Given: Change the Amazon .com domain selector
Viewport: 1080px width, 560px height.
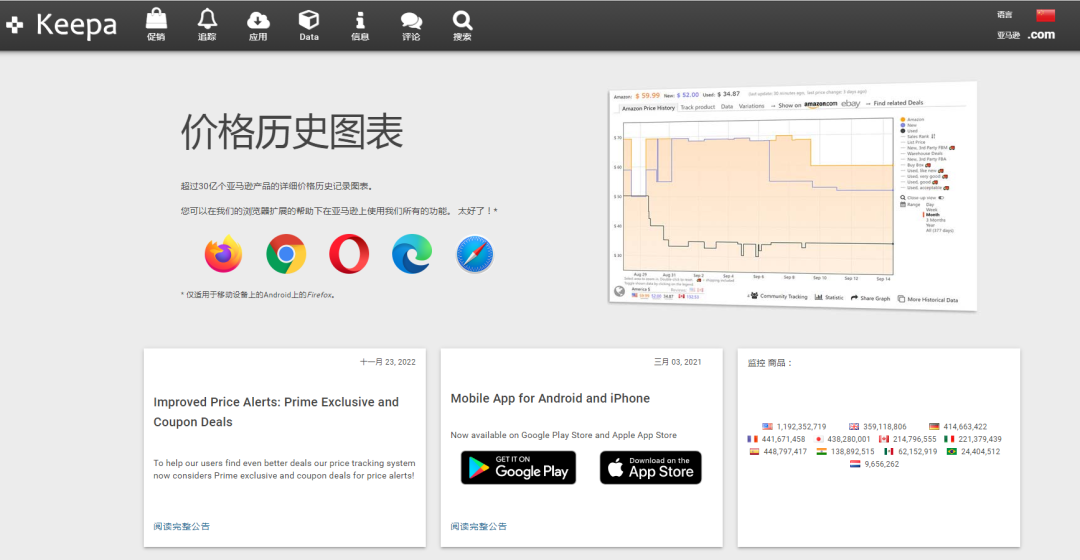Looking at the screenshot, I should click(1041, 34).
